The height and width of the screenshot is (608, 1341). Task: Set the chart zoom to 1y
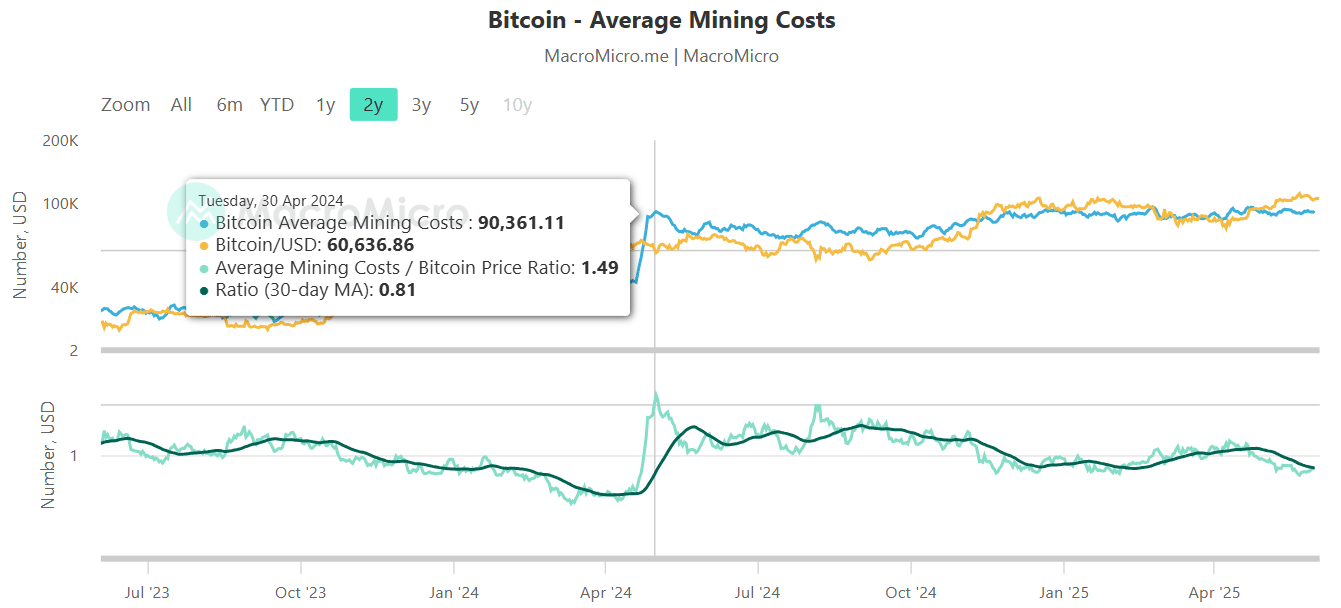click(325, 105)
